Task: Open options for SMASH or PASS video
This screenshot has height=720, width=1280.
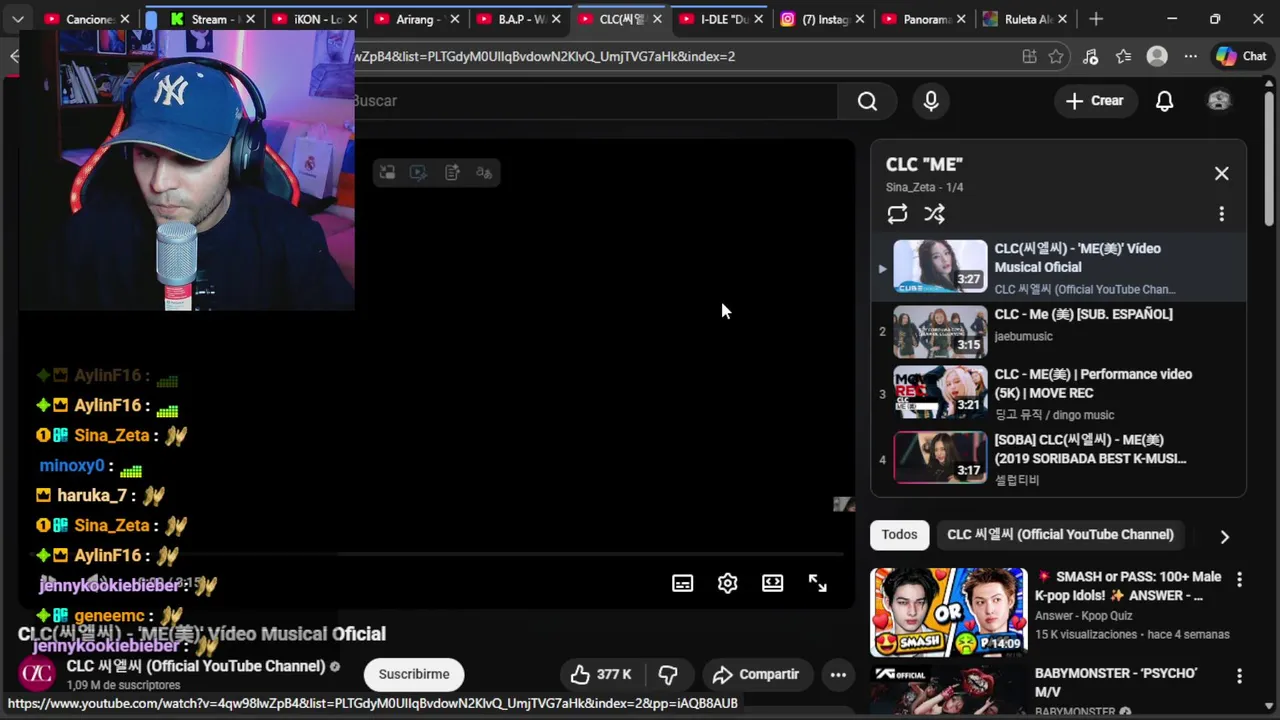Action: pos(1239,579)
